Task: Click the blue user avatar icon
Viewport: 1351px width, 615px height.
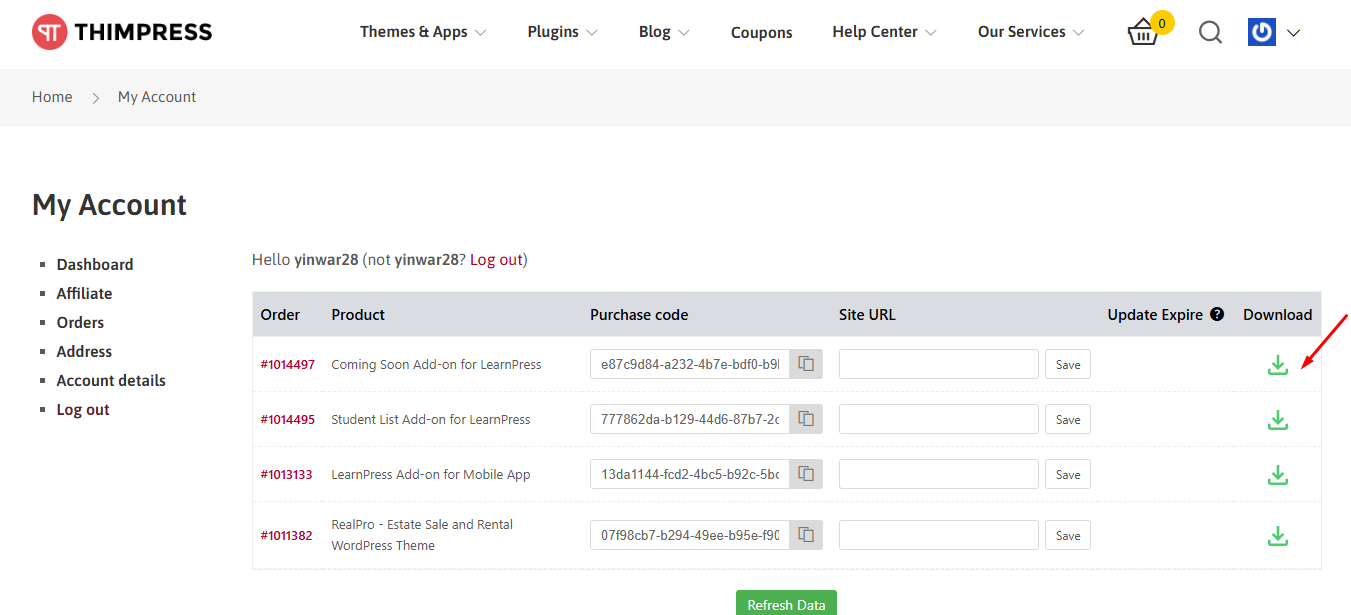Action: pos(1262,32)
